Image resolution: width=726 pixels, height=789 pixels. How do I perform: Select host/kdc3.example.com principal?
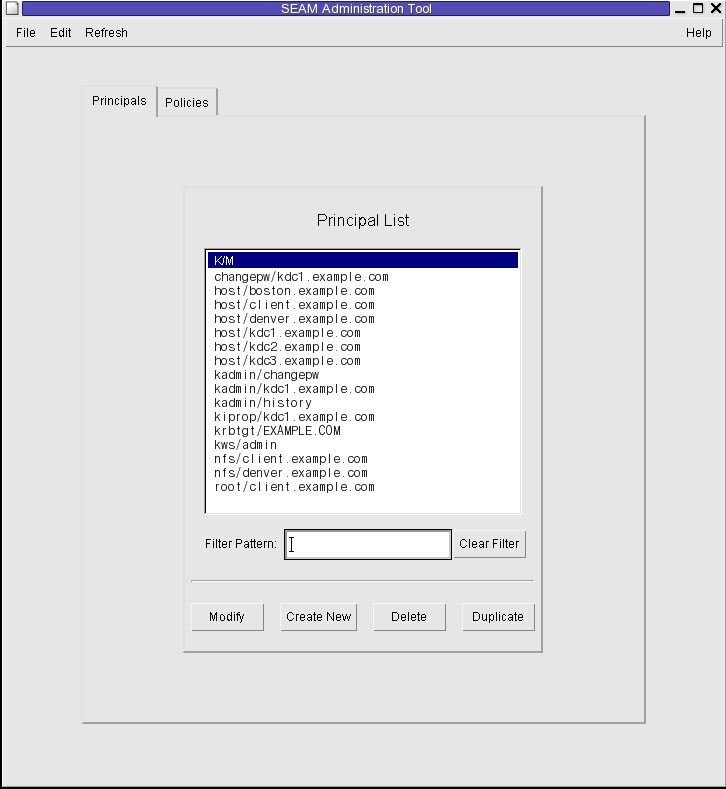363,361
